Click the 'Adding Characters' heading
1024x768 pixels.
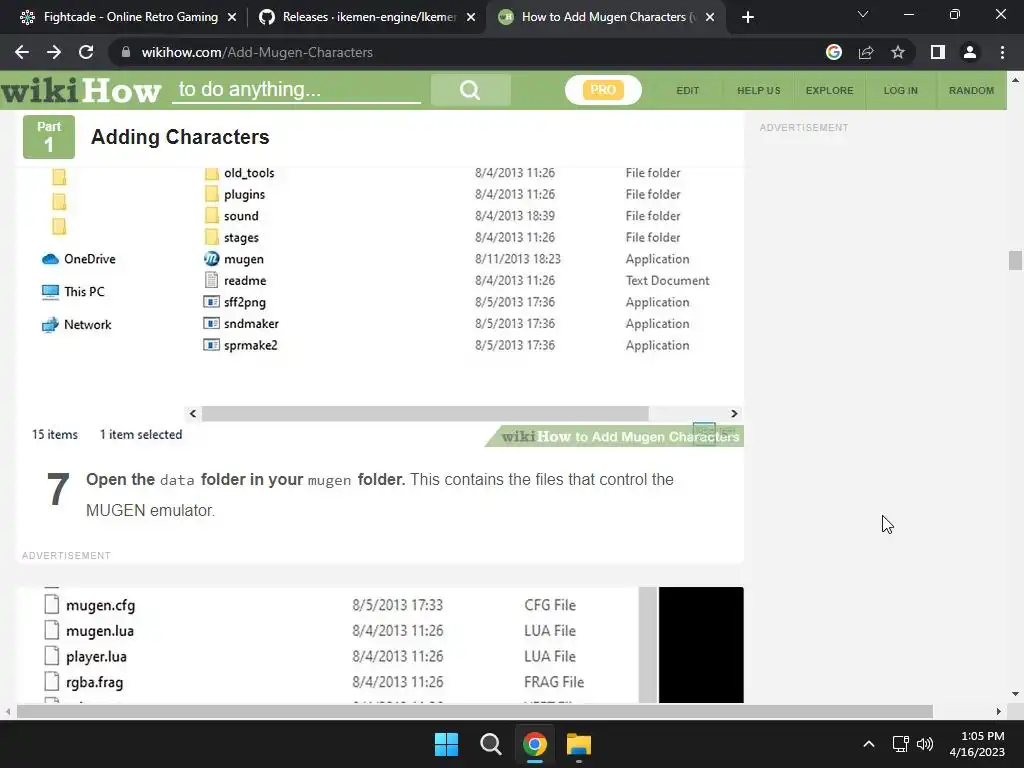180,137
